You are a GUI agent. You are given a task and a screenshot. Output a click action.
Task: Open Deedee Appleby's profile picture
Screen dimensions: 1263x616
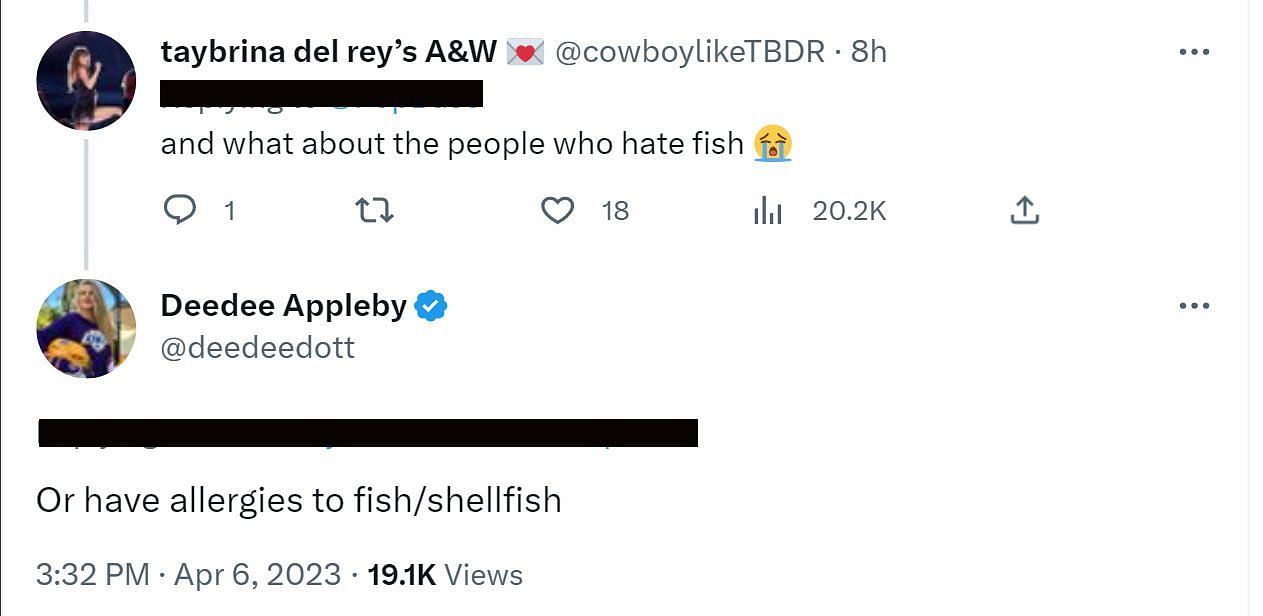pyautogui.click(x=86, y=328)
